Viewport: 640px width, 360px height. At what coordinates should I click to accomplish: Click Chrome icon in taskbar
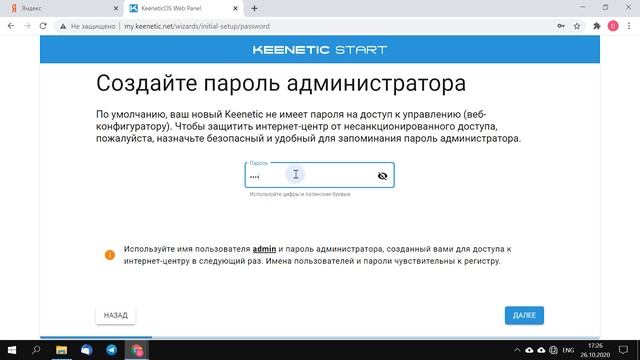pyautogui.click(x=137, y=350)
